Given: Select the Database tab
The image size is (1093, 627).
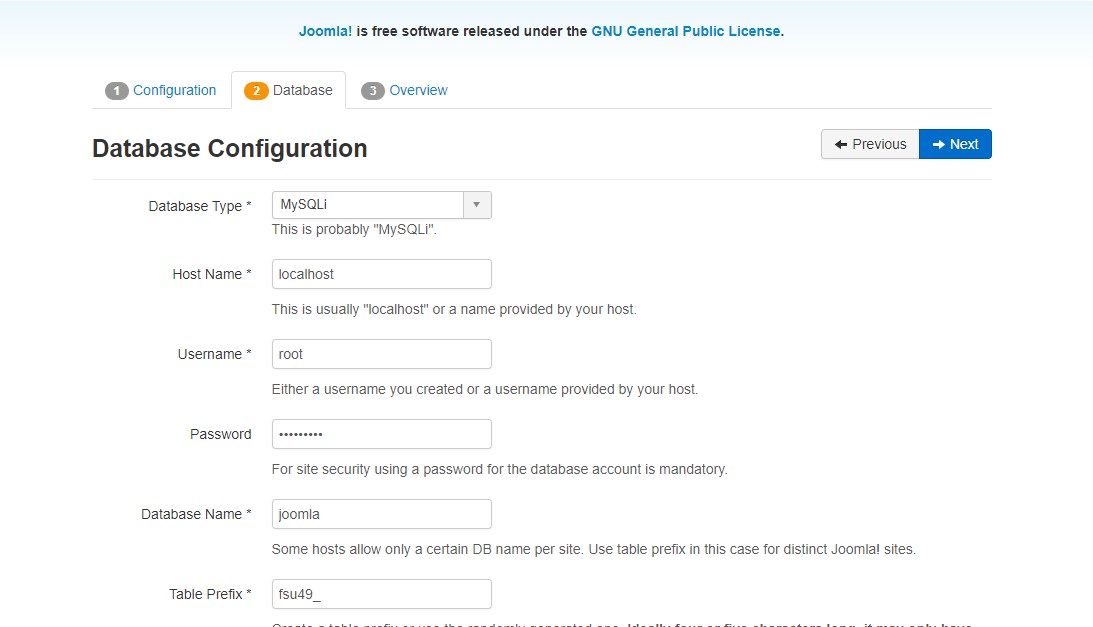Looking at the screenshot, I should point(302,90).
